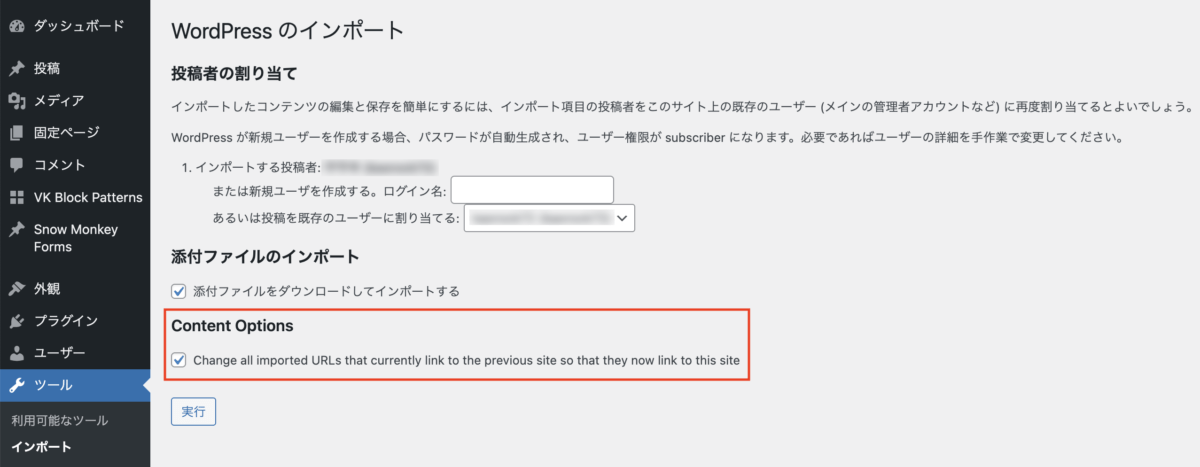
Task: Uncheck 添付ファイルをダウンロードしてインポートする checkbox
Action: (179, 291)
